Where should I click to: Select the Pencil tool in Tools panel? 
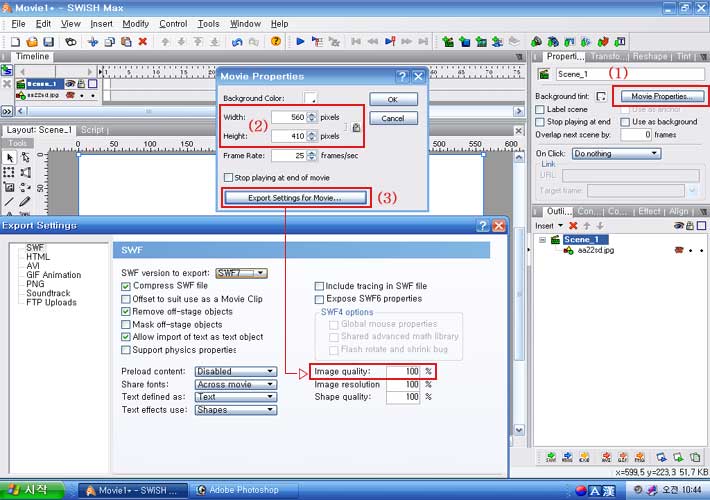click(x=25, y=202)
